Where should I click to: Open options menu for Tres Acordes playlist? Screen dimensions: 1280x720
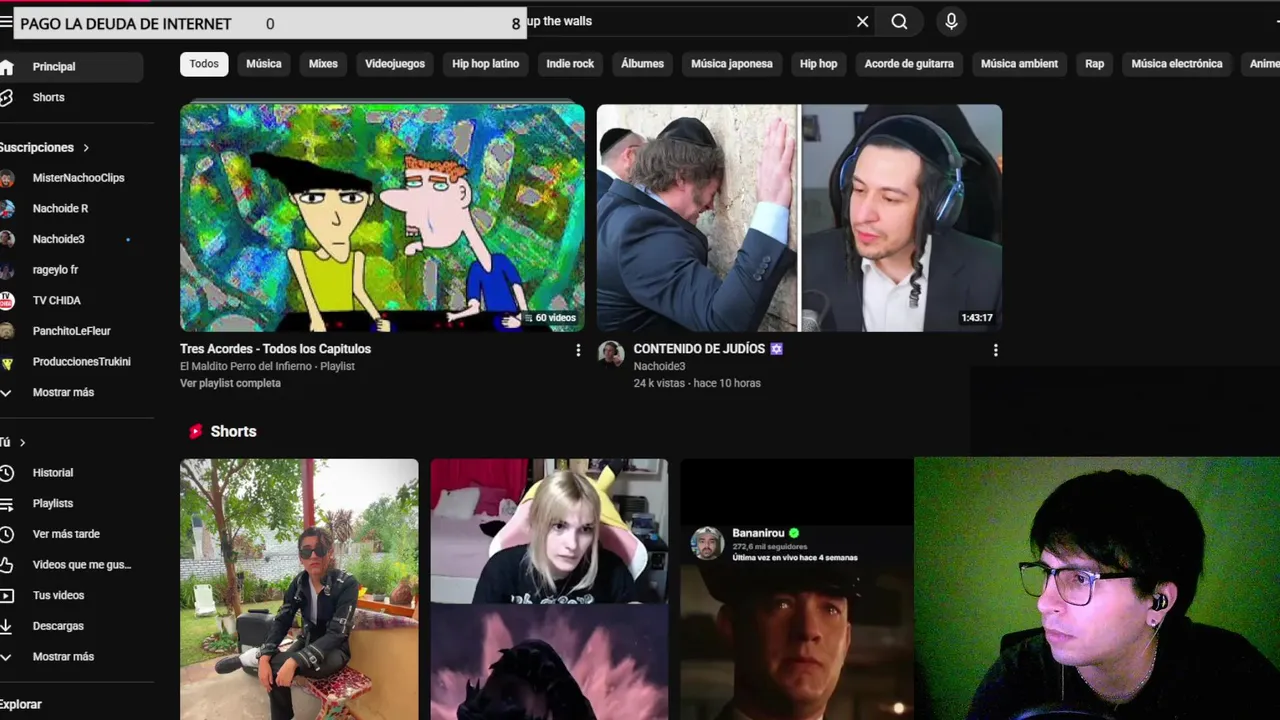tap(578, 351)
